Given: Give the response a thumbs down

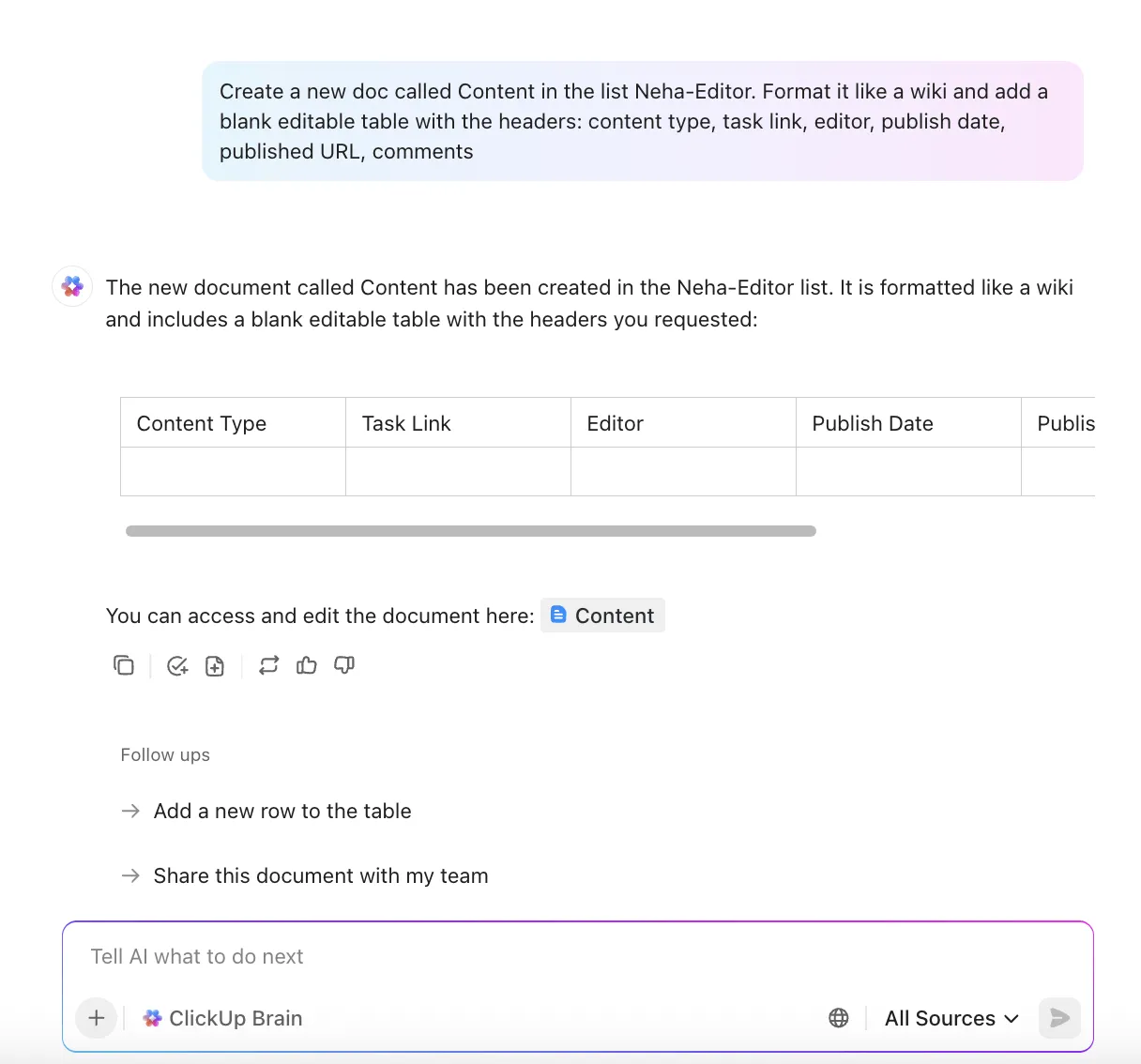Looking at the screenshot, I should [x=344, y=665].
